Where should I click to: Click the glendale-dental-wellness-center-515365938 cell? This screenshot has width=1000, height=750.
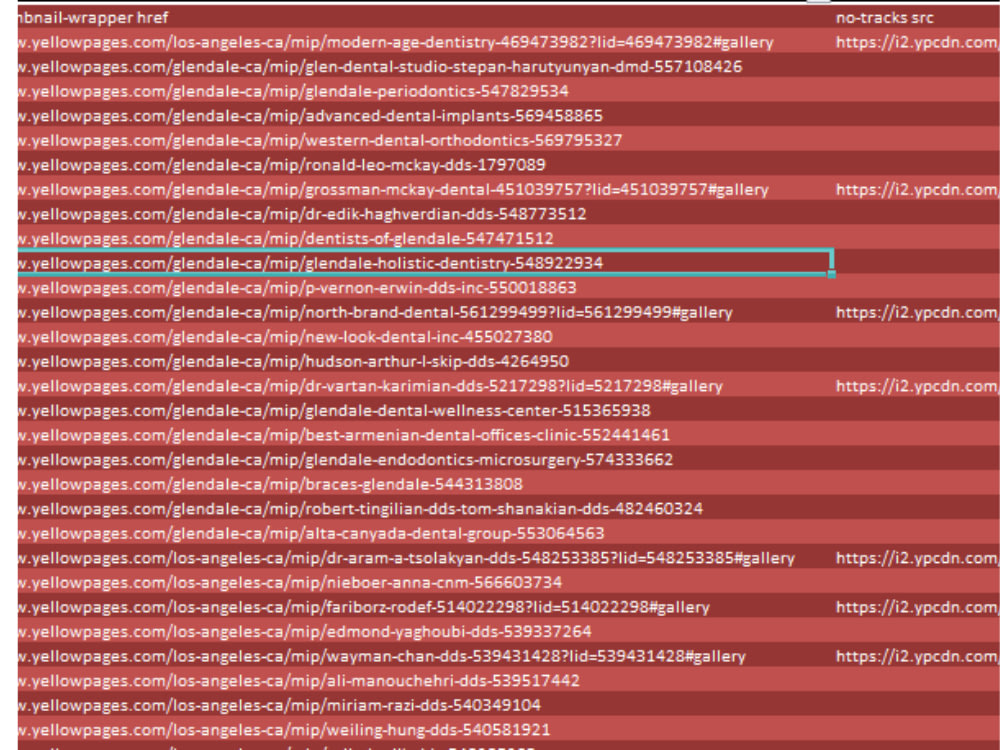click(x=425, y=411)
